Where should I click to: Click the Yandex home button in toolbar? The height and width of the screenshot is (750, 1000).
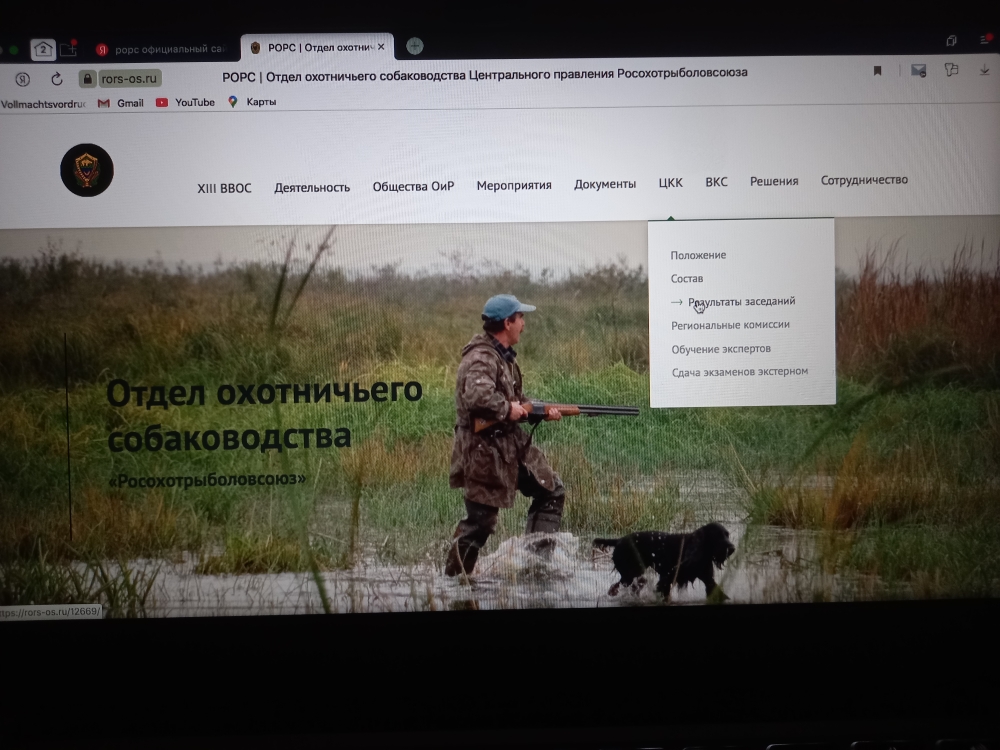22,79
